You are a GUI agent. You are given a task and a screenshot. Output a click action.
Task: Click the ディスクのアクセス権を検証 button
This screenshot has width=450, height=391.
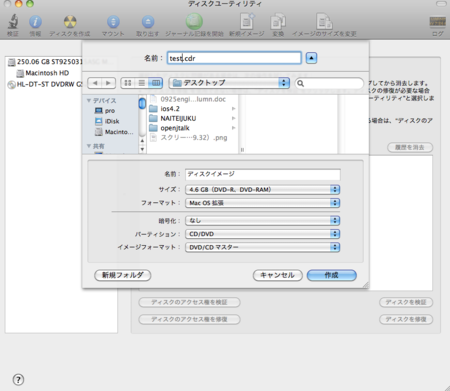point(189,302)
